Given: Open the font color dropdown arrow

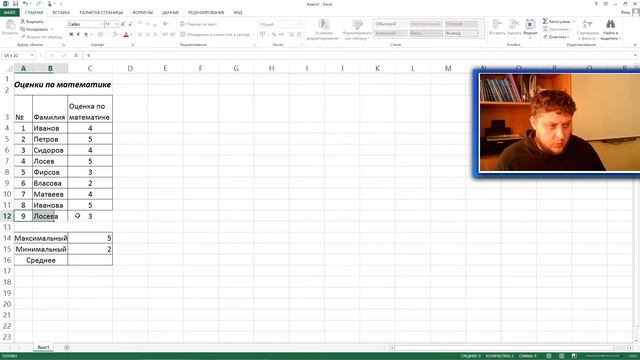Looking at the screenshot, I should point(131,34).
